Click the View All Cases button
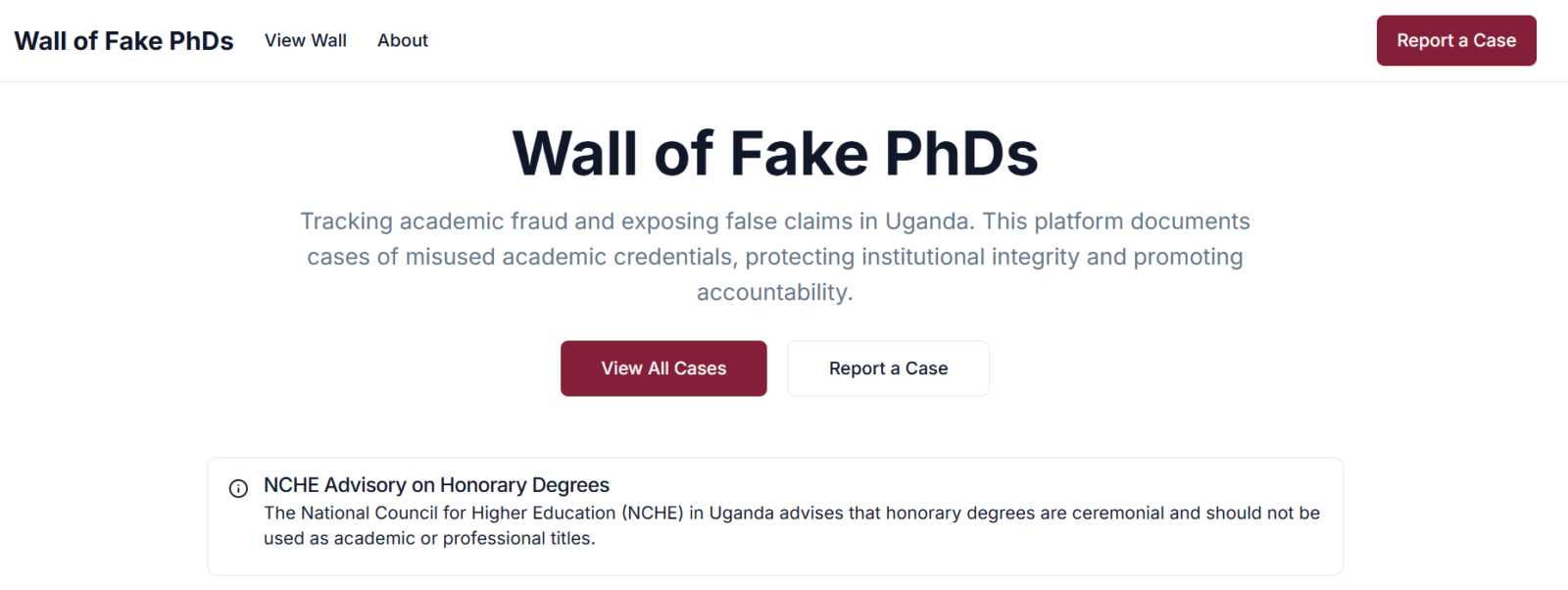The image size is (1568, 590). (663, 369)
